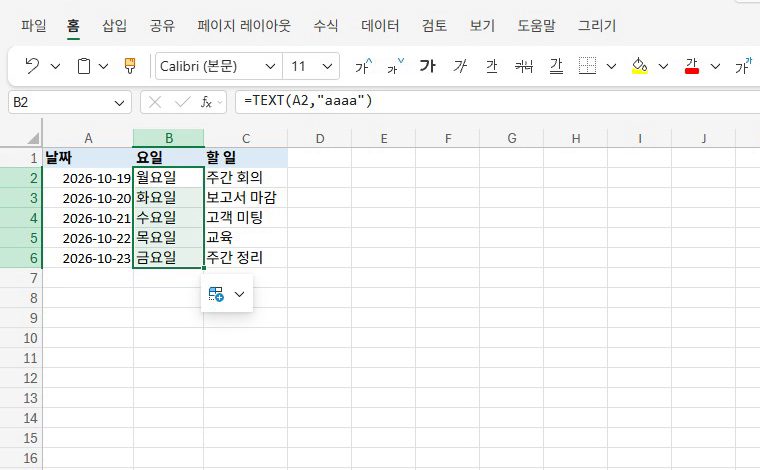Click the formula bar with TEXT formula
The height and width of the screenshot is (470, 760).
497,102
